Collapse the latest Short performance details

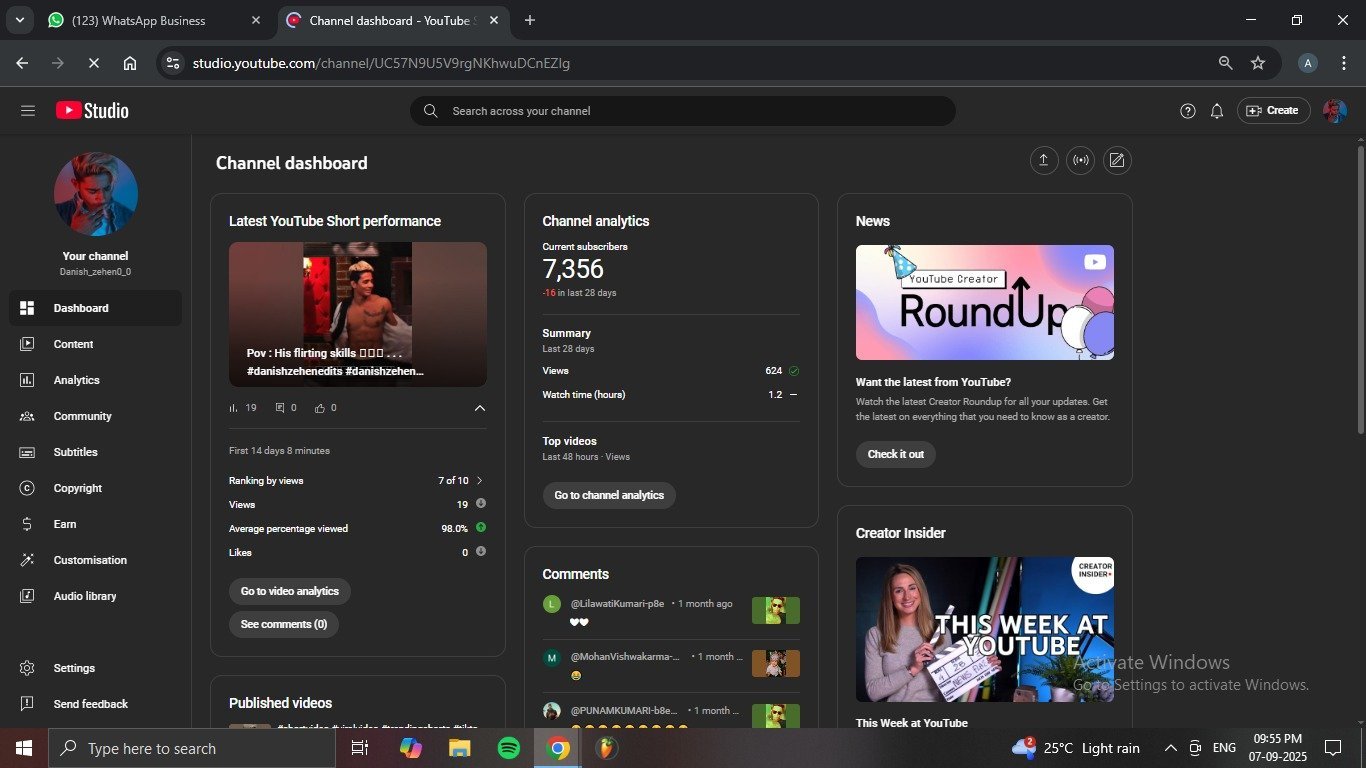click(x=480, y=408)
